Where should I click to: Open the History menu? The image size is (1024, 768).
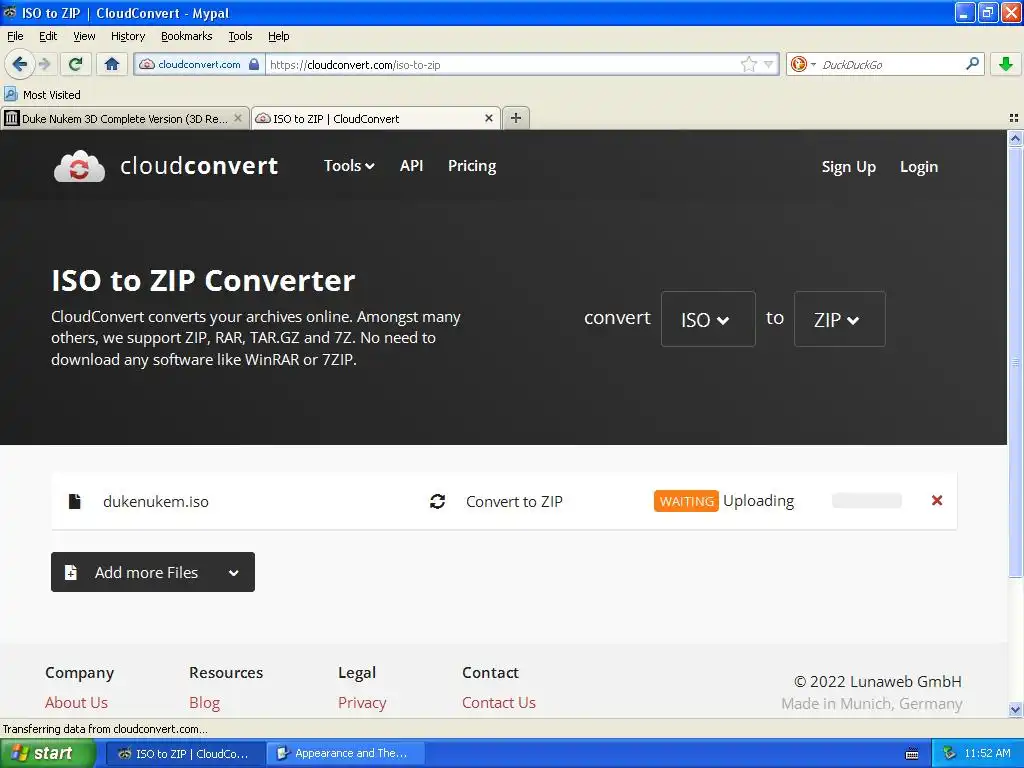tap(127, 36)
